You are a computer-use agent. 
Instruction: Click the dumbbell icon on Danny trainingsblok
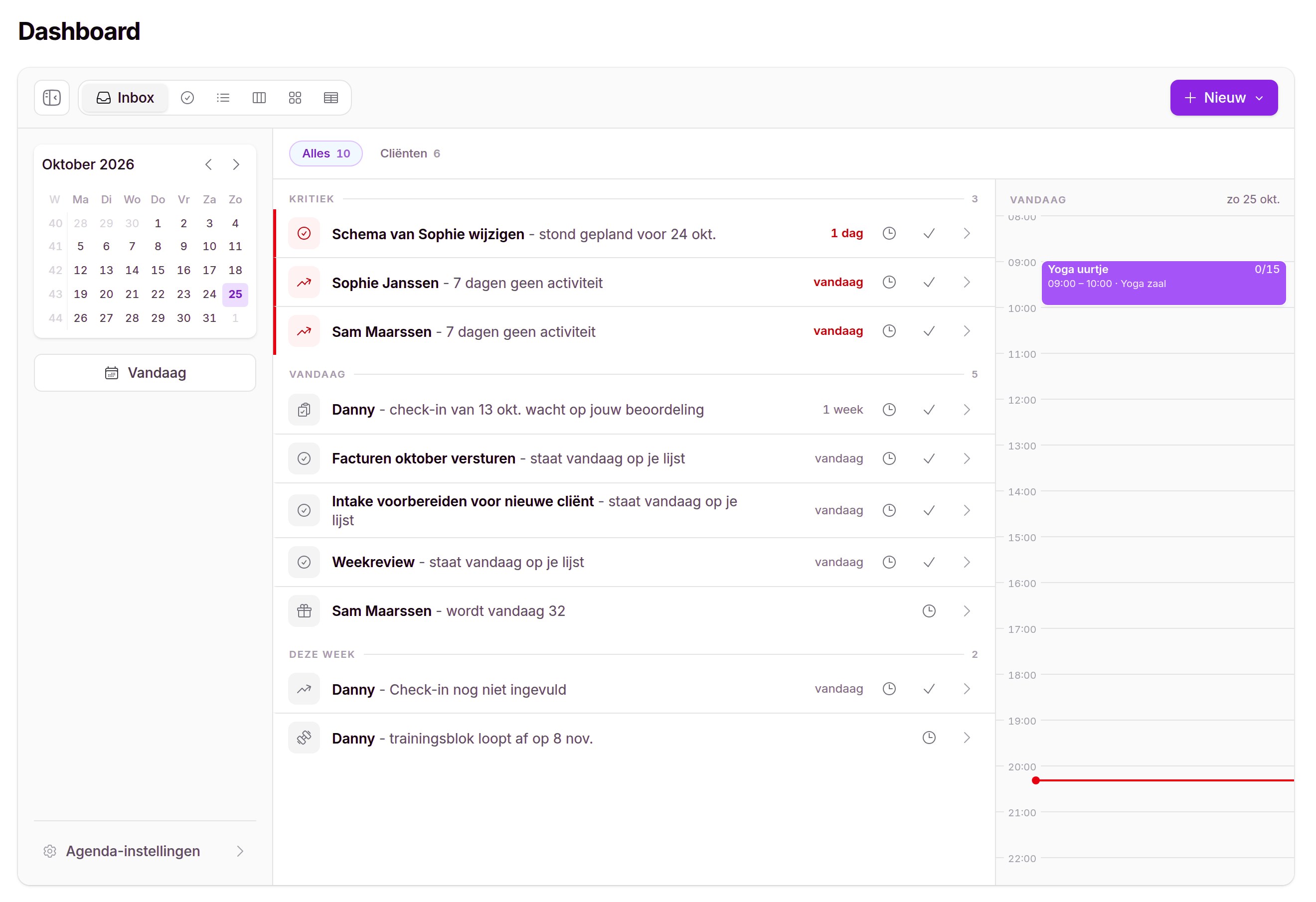[304, 737]
